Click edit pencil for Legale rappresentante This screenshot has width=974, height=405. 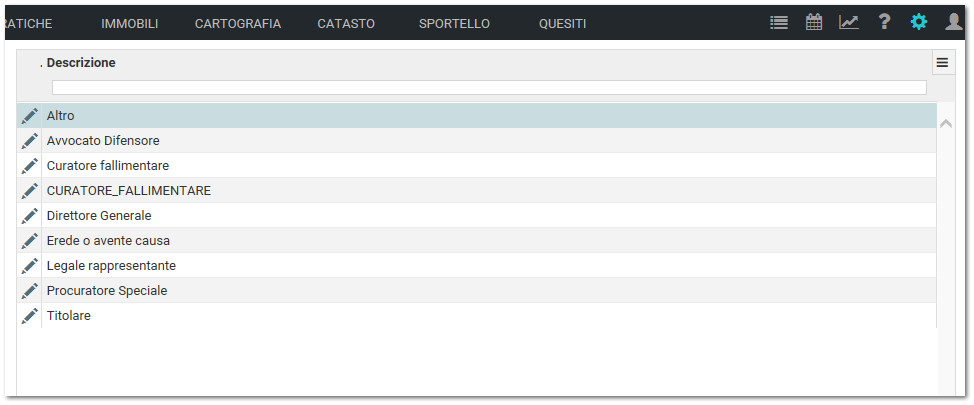point(29,265)
